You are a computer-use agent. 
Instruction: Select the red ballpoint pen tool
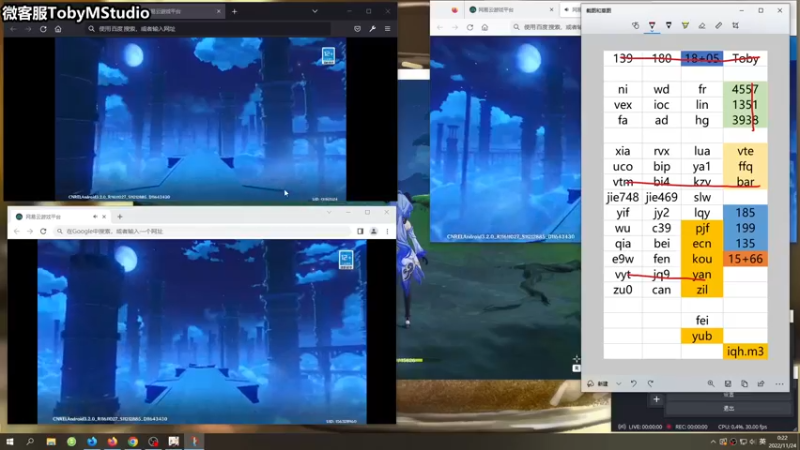[652, 26]
